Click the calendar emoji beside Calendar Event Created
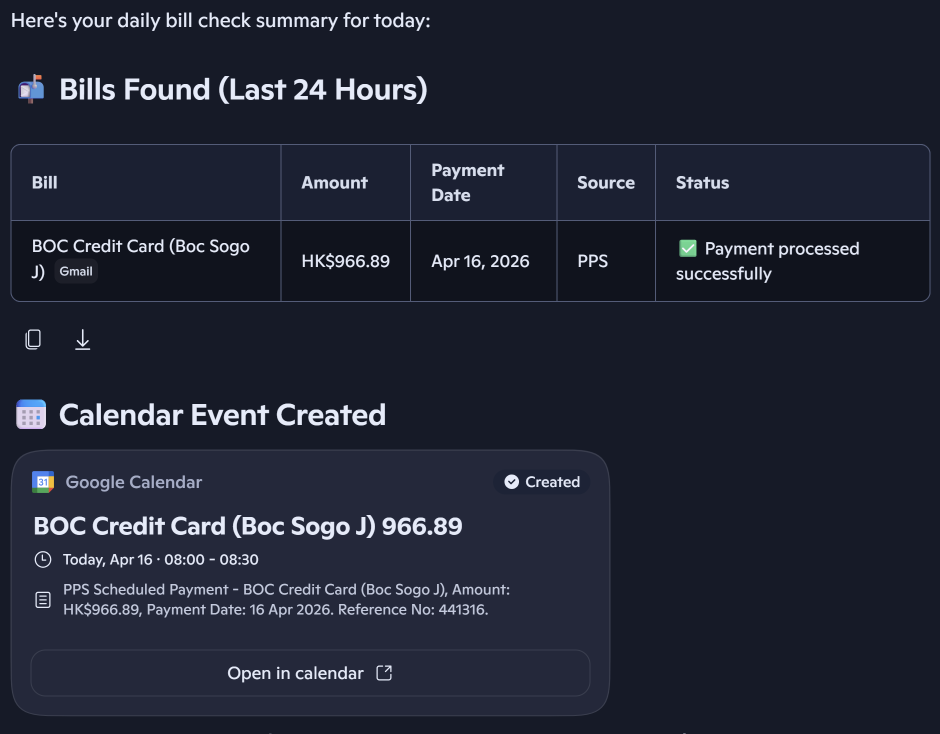Viewport: 940px width, 734px height. coord(31,414)
